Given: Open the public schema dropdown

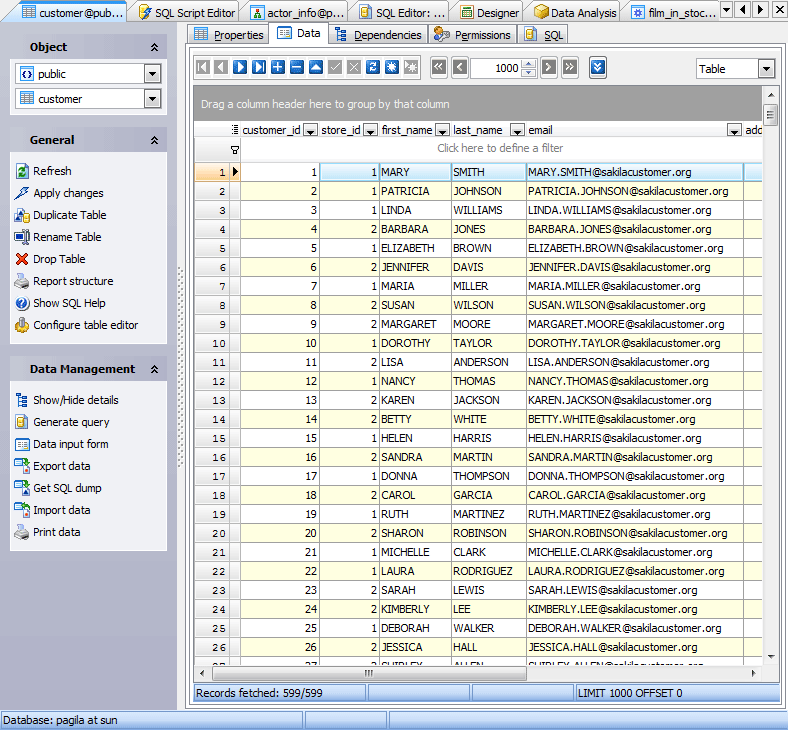Looking at the screenshot, I should point(152,74).
